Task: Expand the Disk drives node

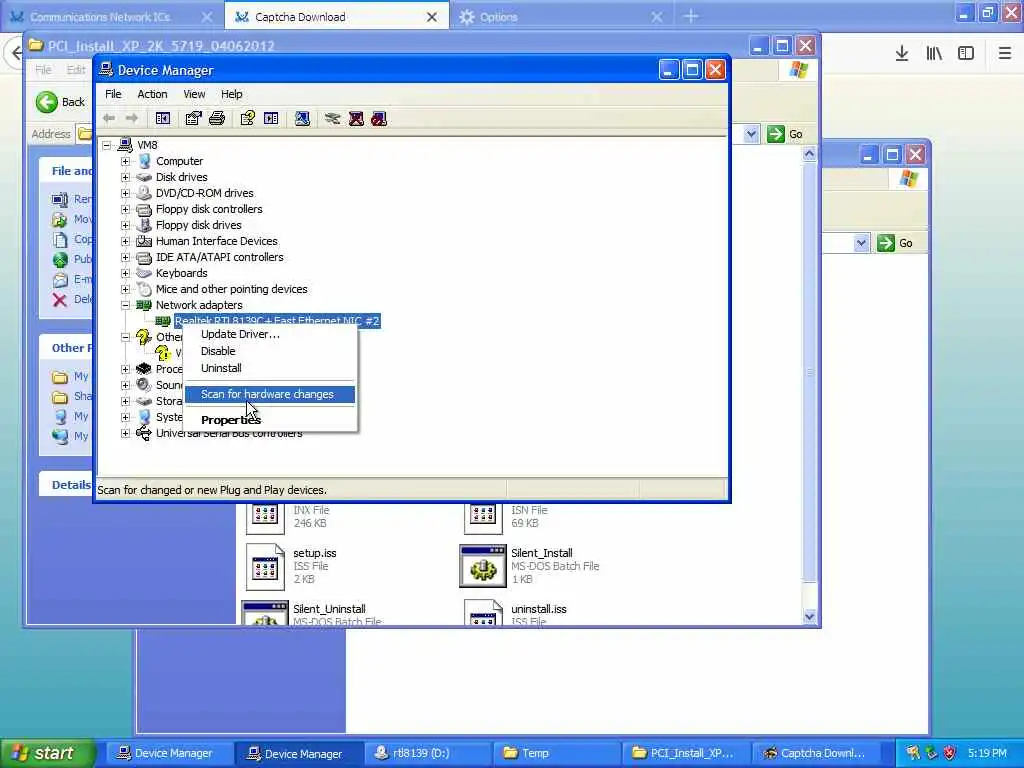Action: (x=125, y=177)
